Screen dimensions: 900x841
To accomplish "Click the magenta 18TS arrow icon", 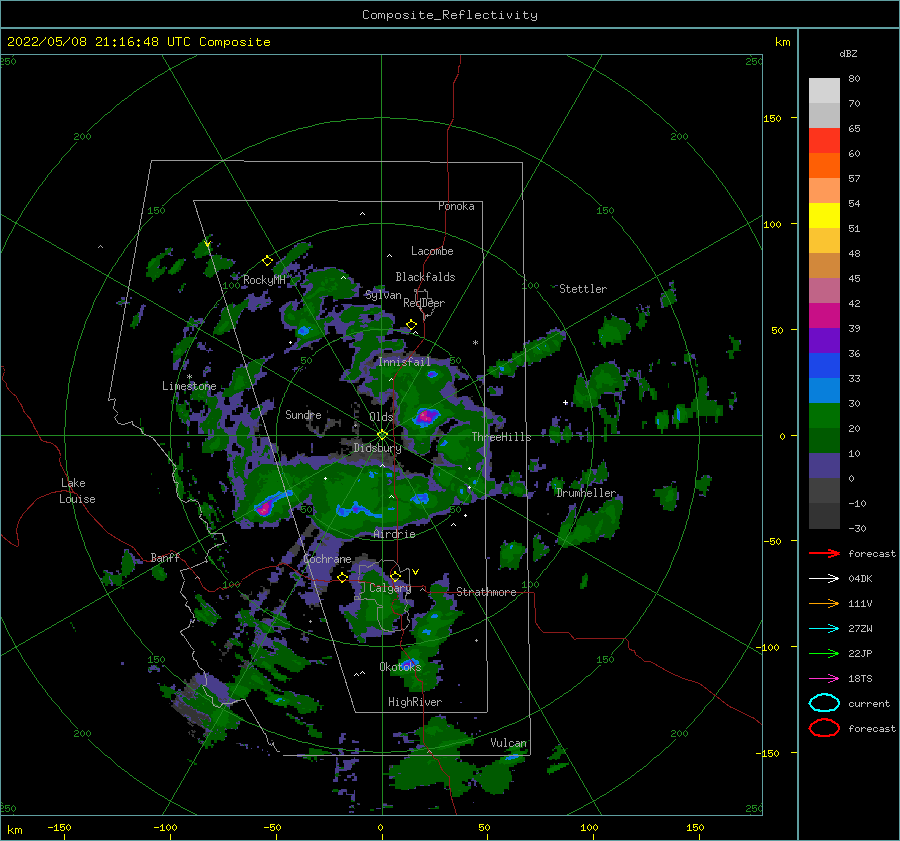I will pos(824,679).
